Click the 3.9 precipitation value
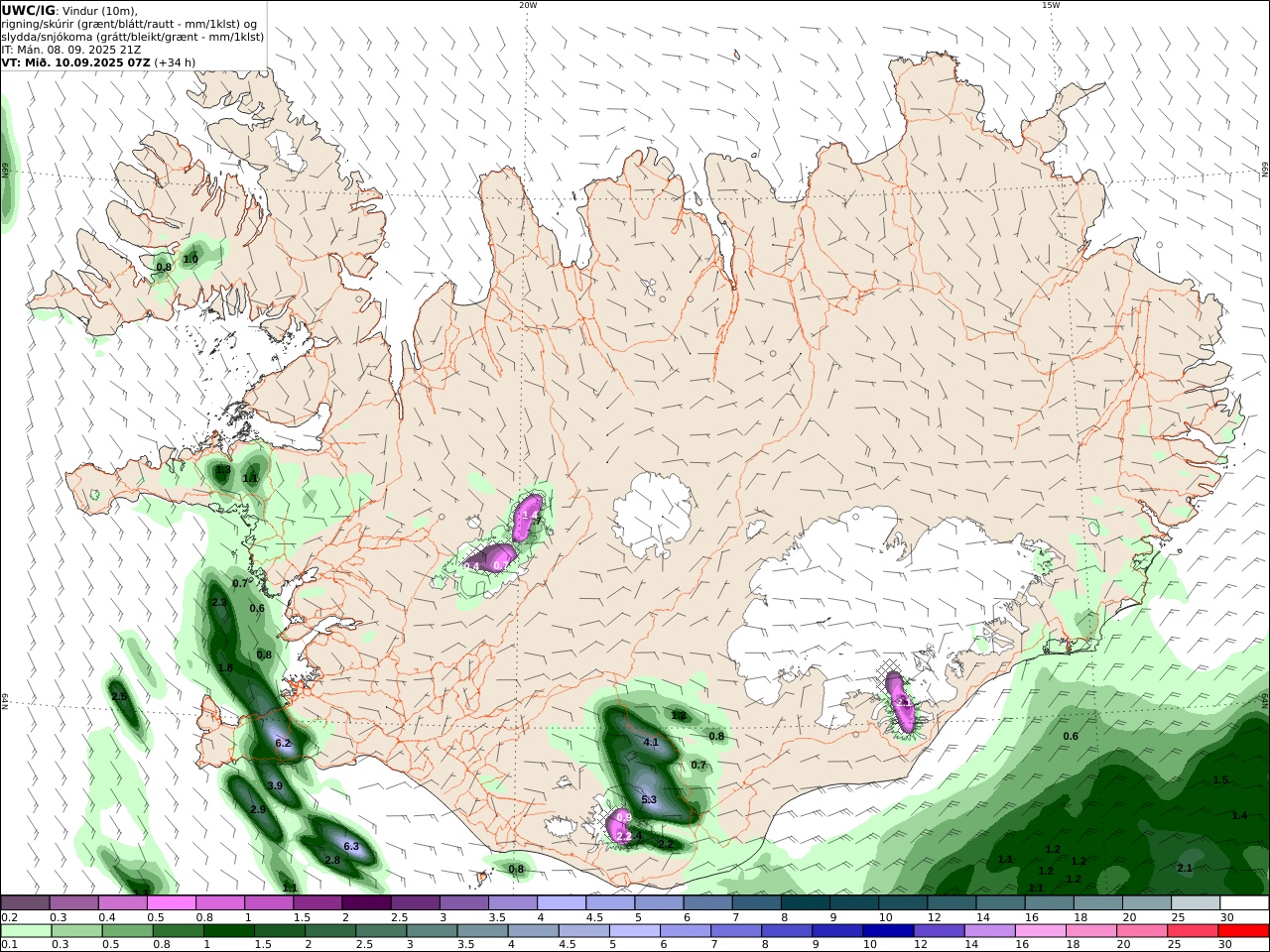 point(275,785)
